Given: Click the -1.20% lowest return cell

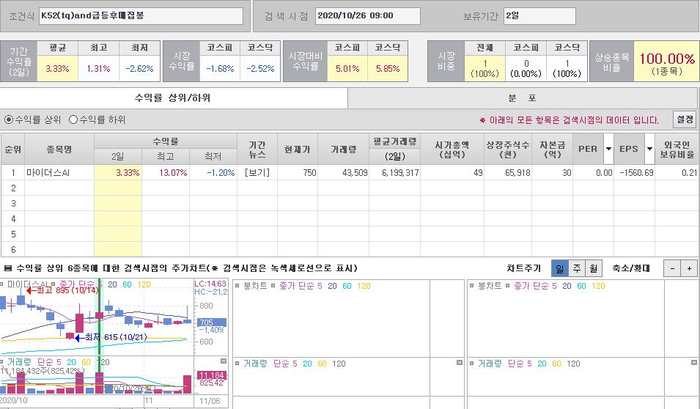Looking at the screenshot, I should 213,173.
